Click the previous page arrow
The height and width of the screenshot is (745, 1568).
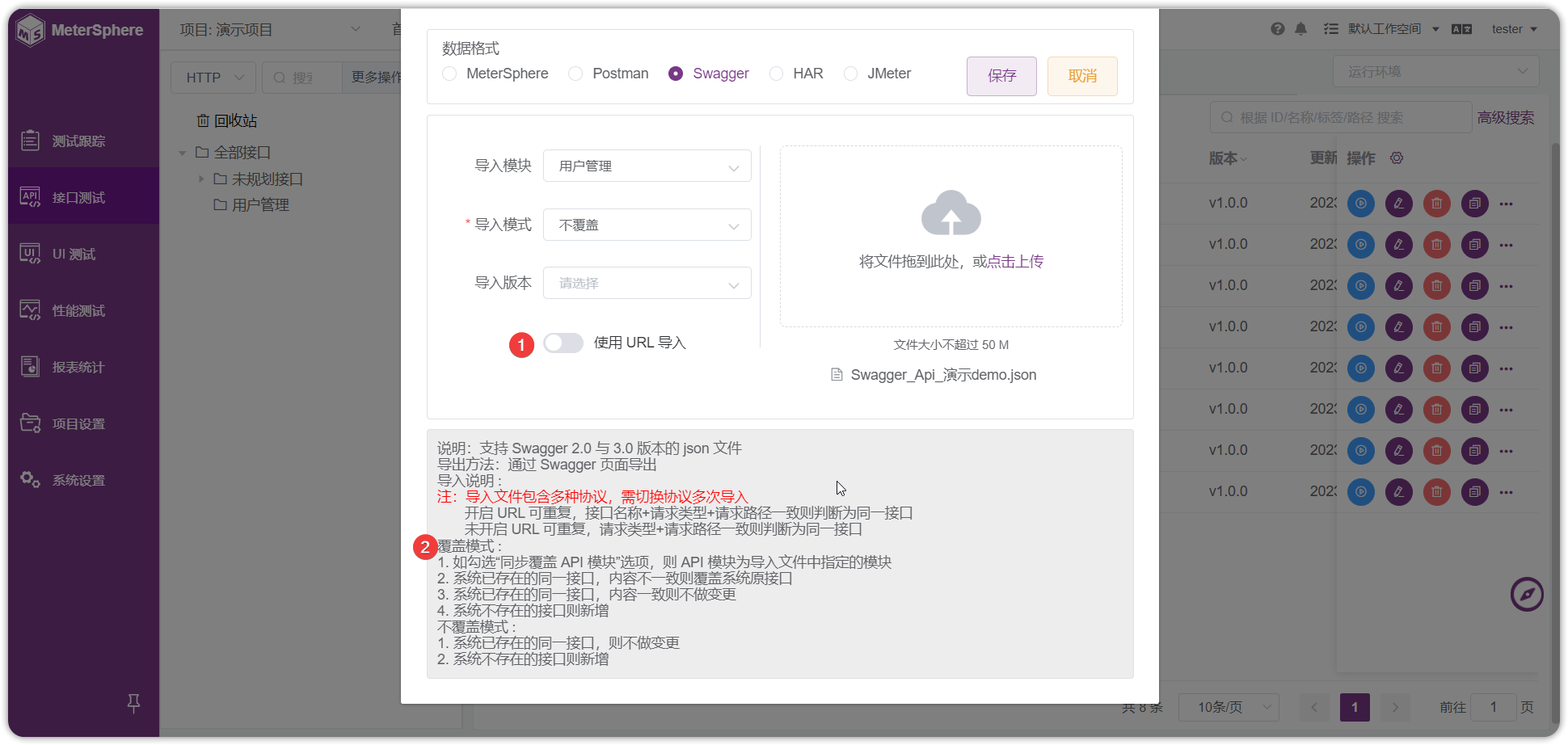[1314, 707]
